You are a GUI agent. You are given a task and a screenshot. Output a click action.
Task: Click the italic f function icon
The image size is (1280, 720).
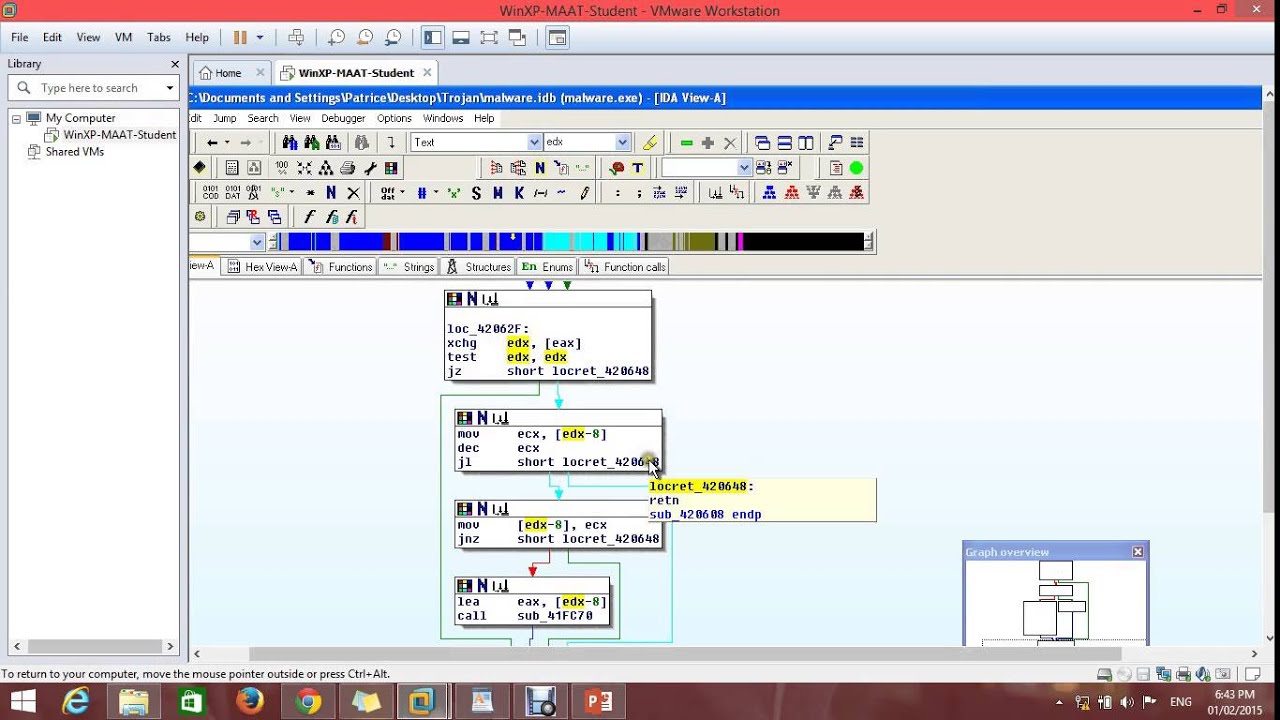309,217
